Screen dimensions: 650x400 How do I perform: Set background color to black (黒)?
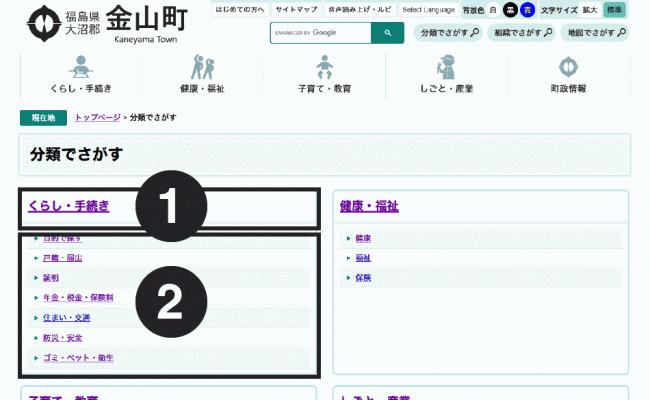510,10
